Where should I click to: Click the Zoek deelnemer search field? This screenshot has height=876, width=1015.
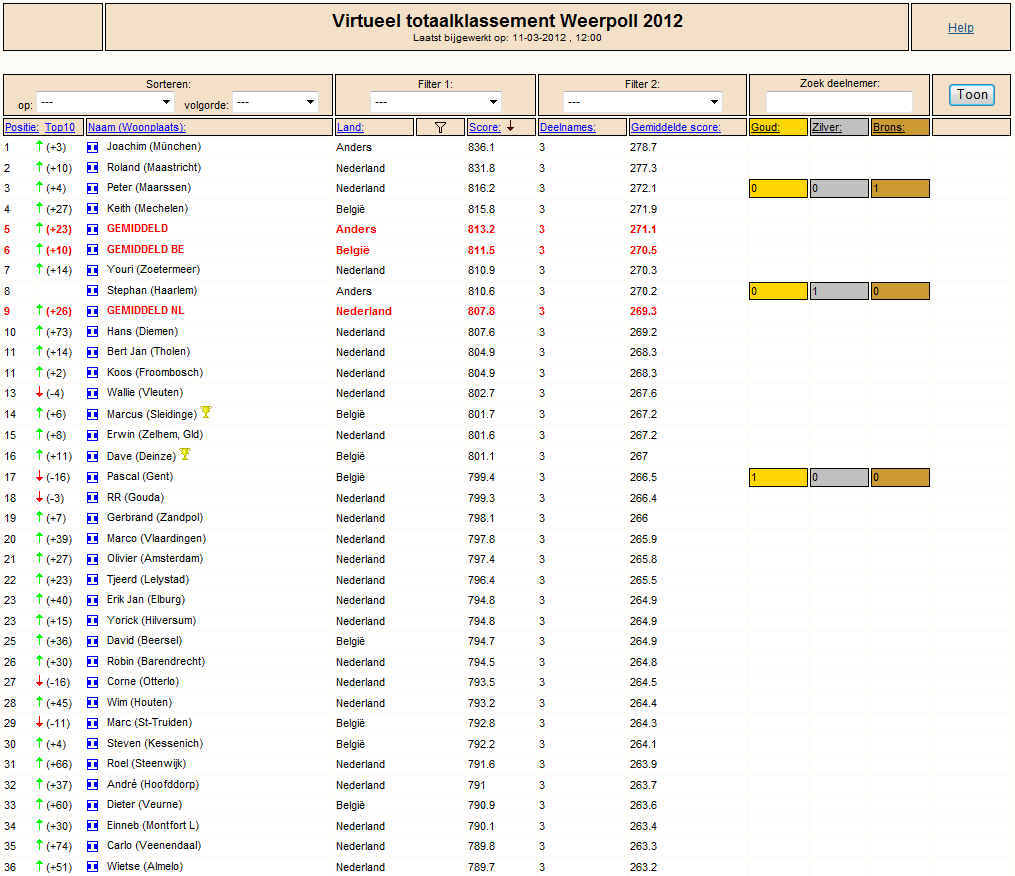(839, 102)
